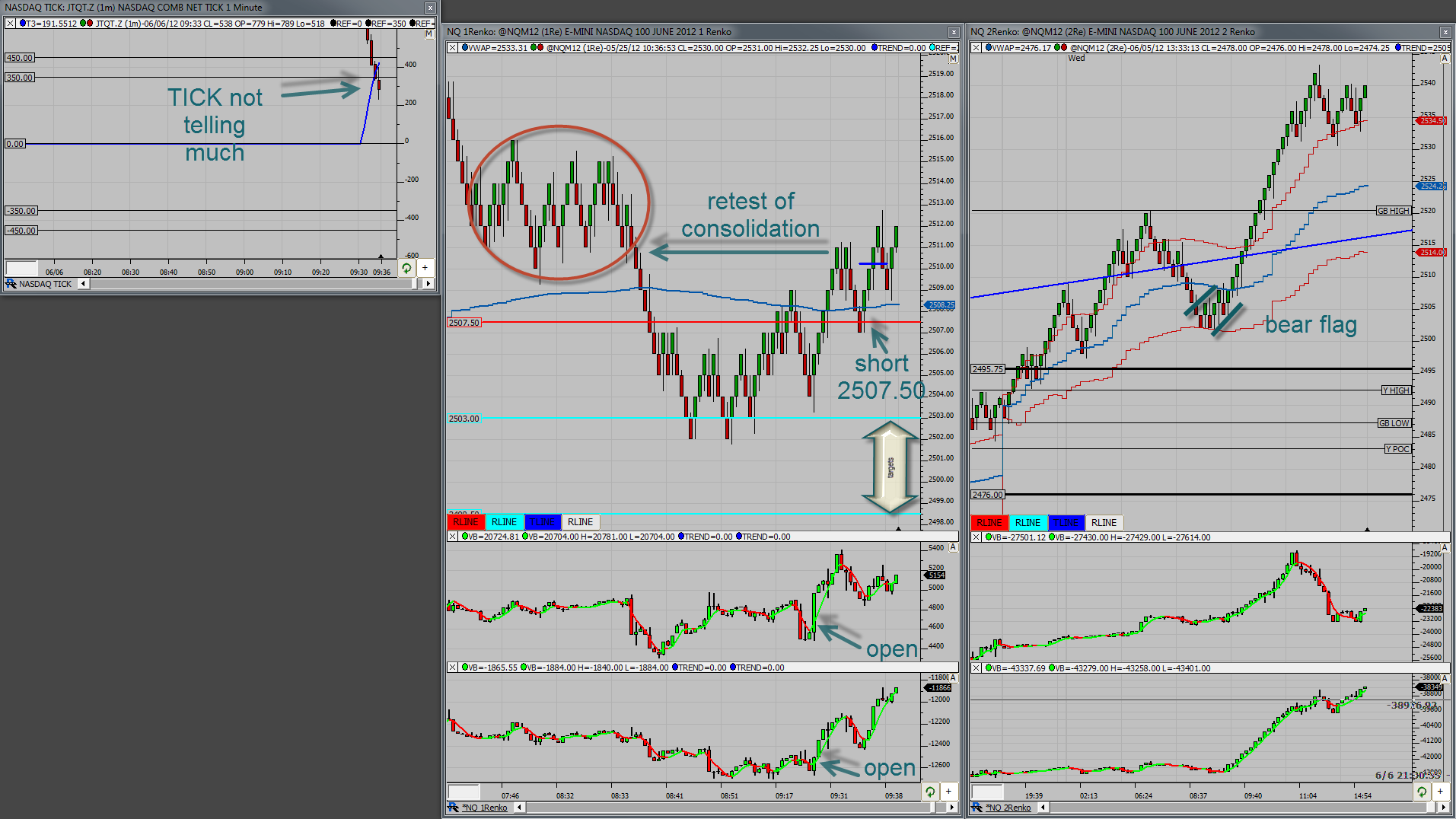Click the 450.00 line label in NASDAQ TICK chart

click(x=20, y=58)
